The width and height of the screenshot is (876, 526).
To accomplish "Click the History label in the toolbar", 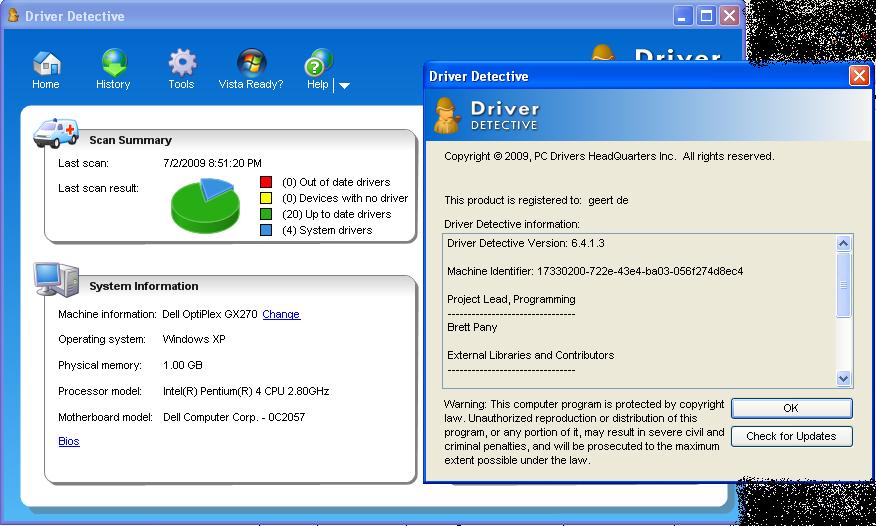I will [x=113, y=84].
